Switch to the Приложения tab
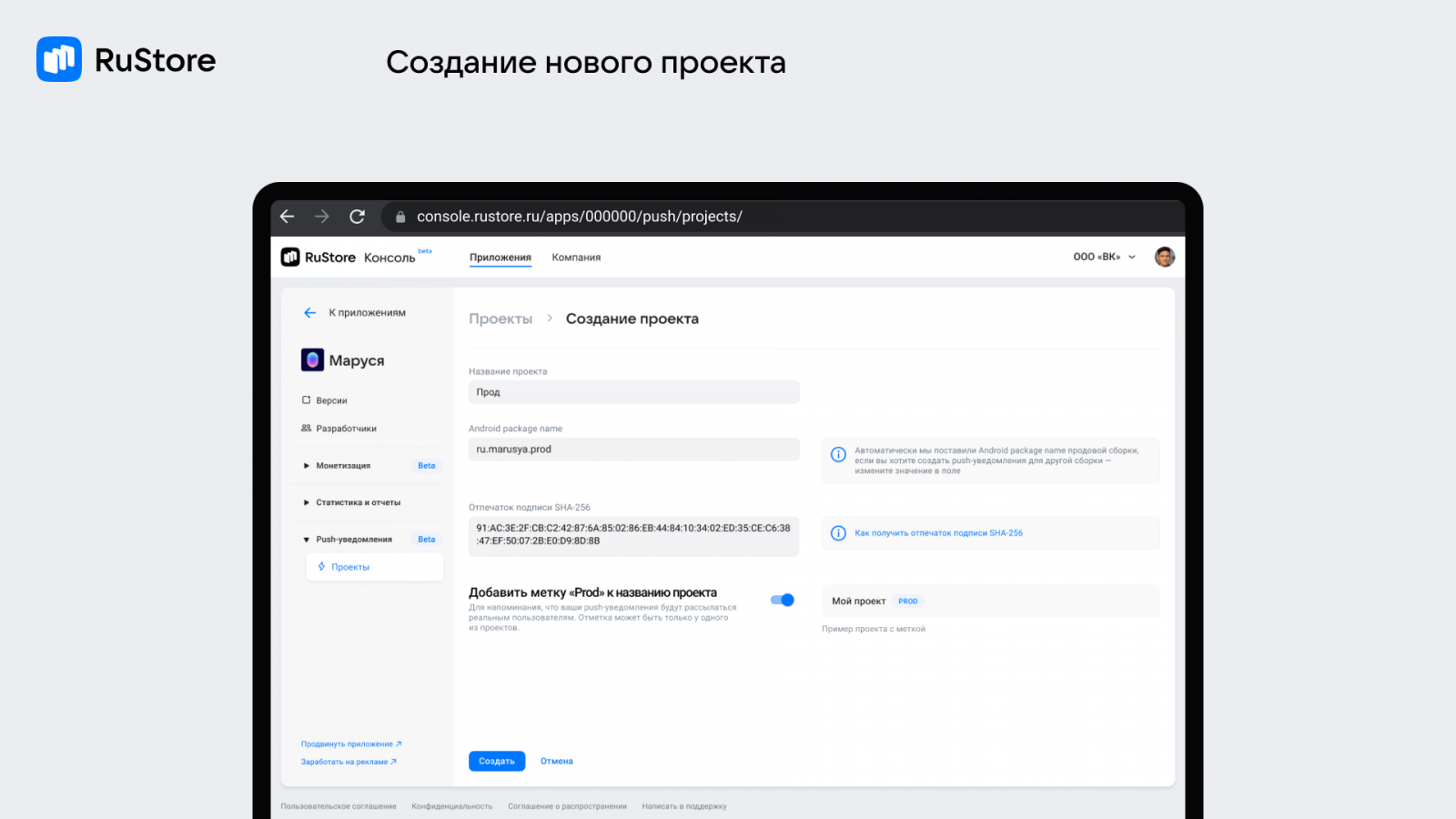 (x=500, y=258)
